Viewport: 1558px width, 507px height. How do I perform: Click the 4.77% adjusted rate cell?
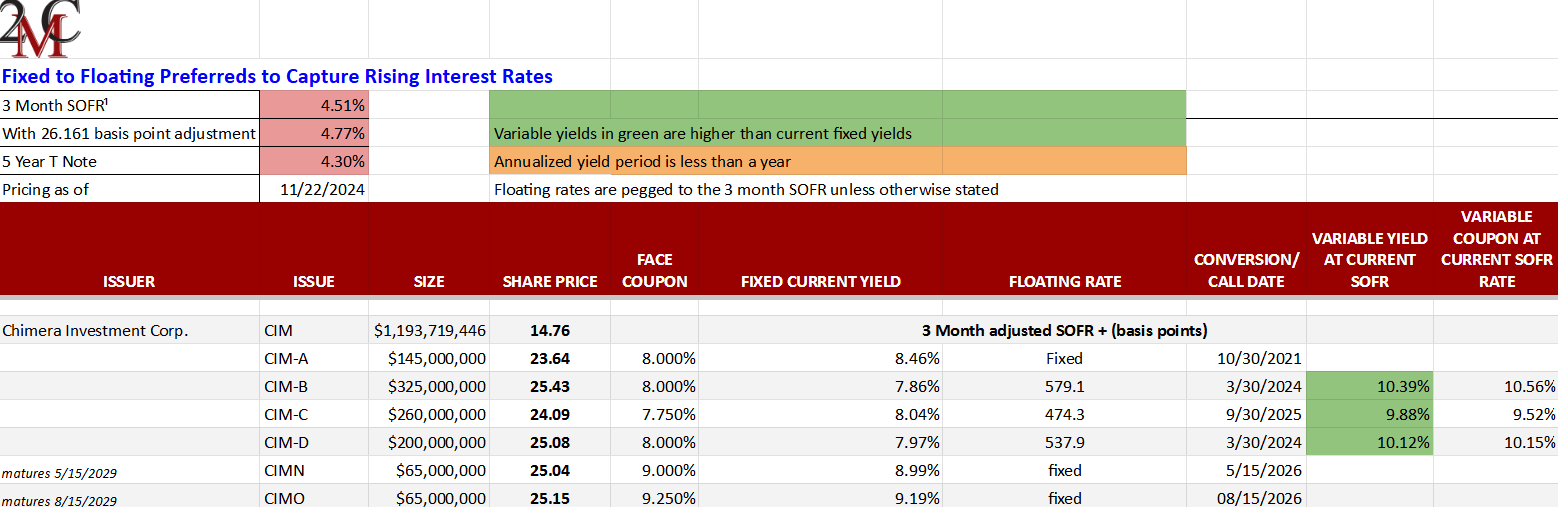pos(314,133)
